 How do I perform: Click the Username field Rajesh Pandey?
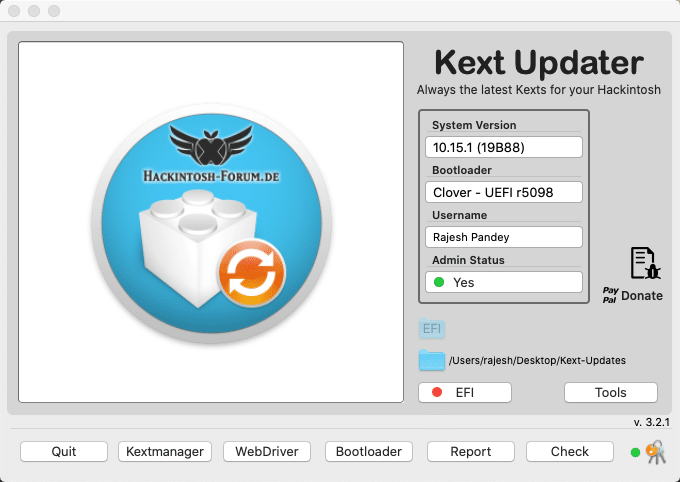point(504,237)
